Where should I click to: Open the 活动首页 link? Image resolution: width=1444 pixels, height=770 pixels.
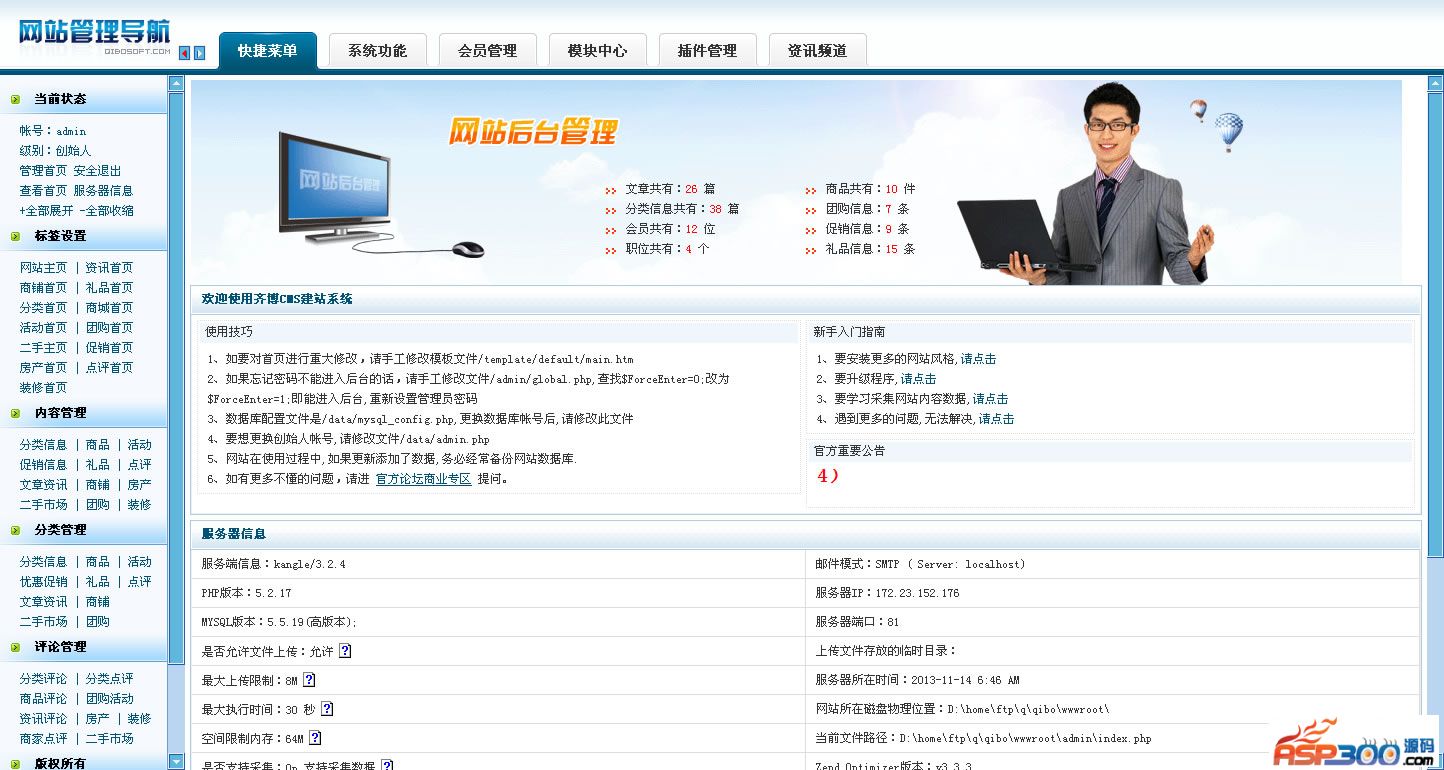pyautogui.click(x=43, y=328)
